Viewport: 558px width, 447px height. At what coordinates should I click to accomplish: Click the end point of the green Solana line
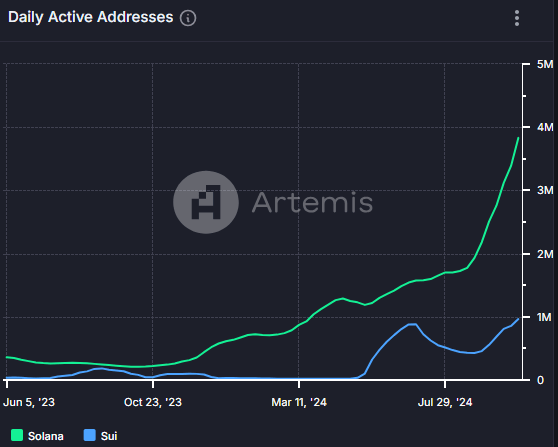click(x=518, y=138)
